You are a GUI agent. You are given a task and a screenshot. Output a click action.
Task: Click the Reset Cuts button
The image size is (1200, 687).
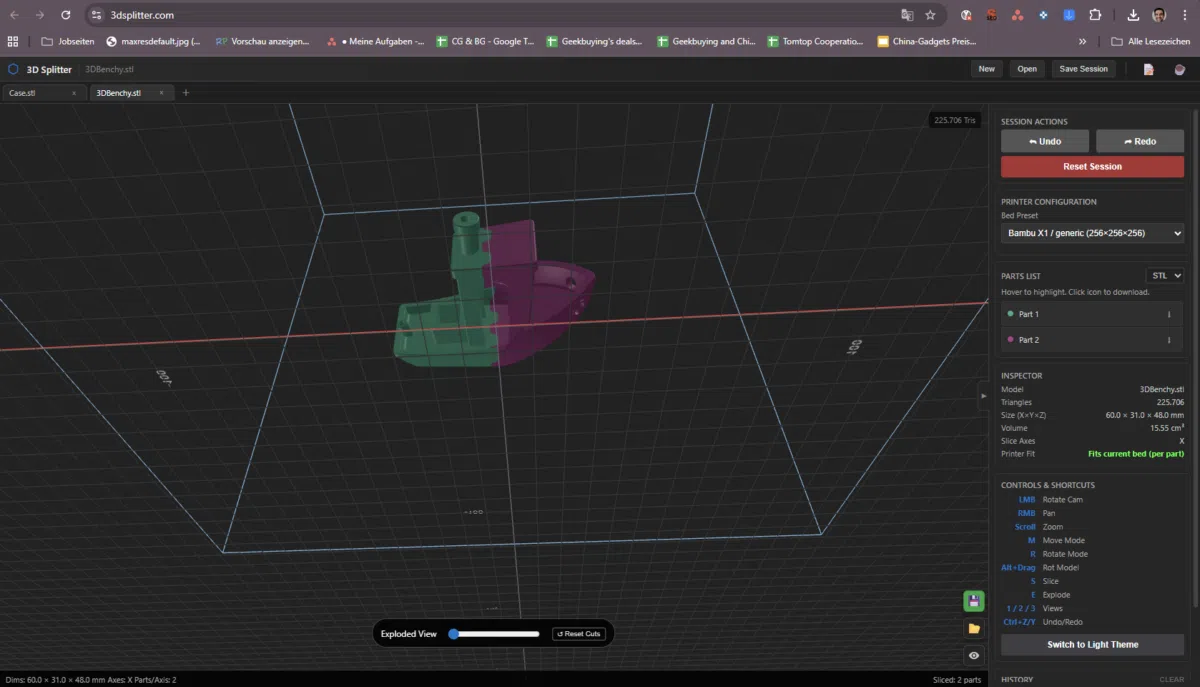[578, 633]
